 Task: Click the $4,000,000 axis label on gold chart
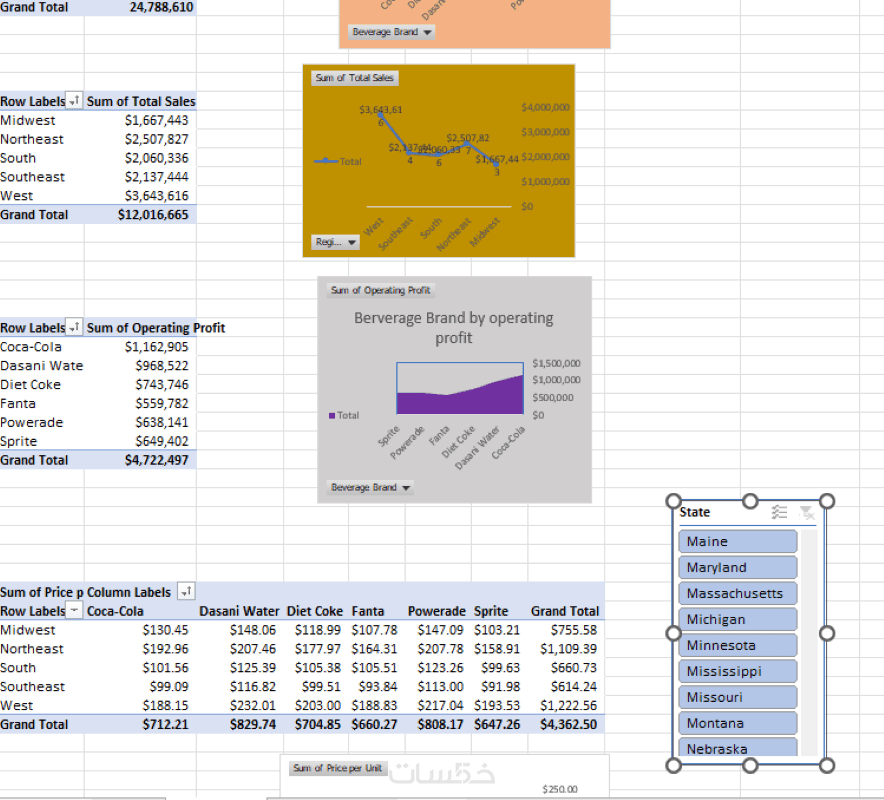tap(545, 107)
